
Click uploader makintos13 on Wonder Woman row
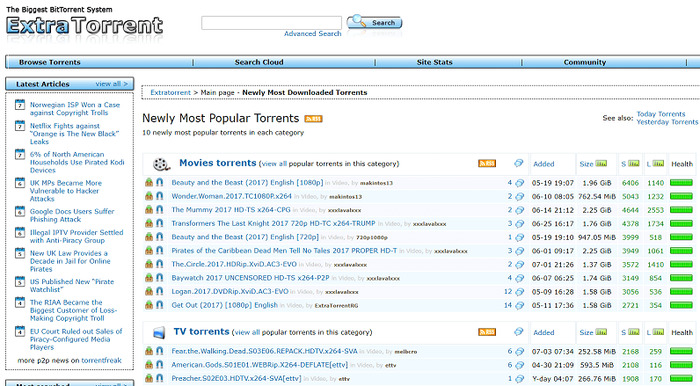pos(346,197)
